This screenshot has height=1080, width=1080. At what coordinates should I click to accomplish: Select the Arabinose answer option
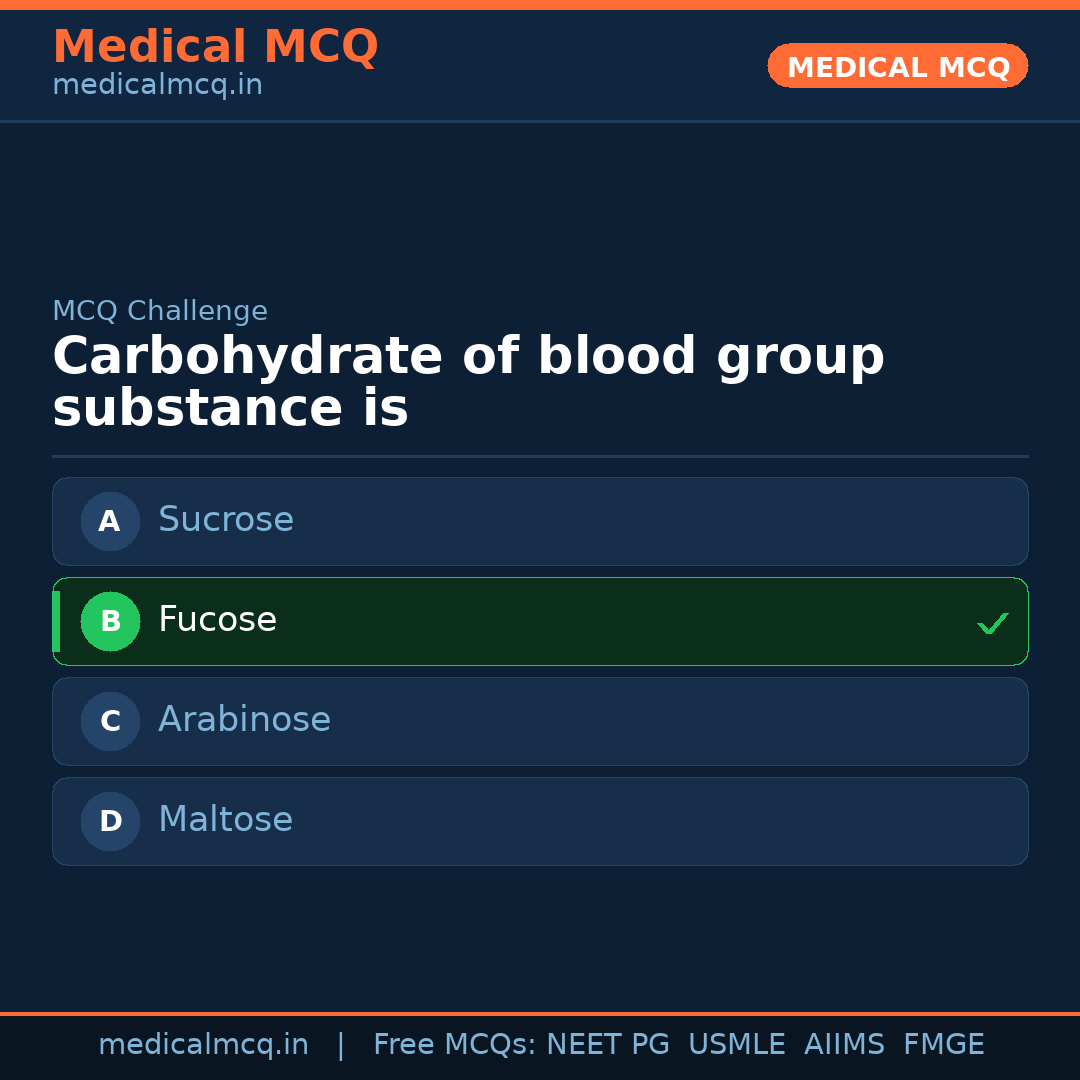point(540,721)
